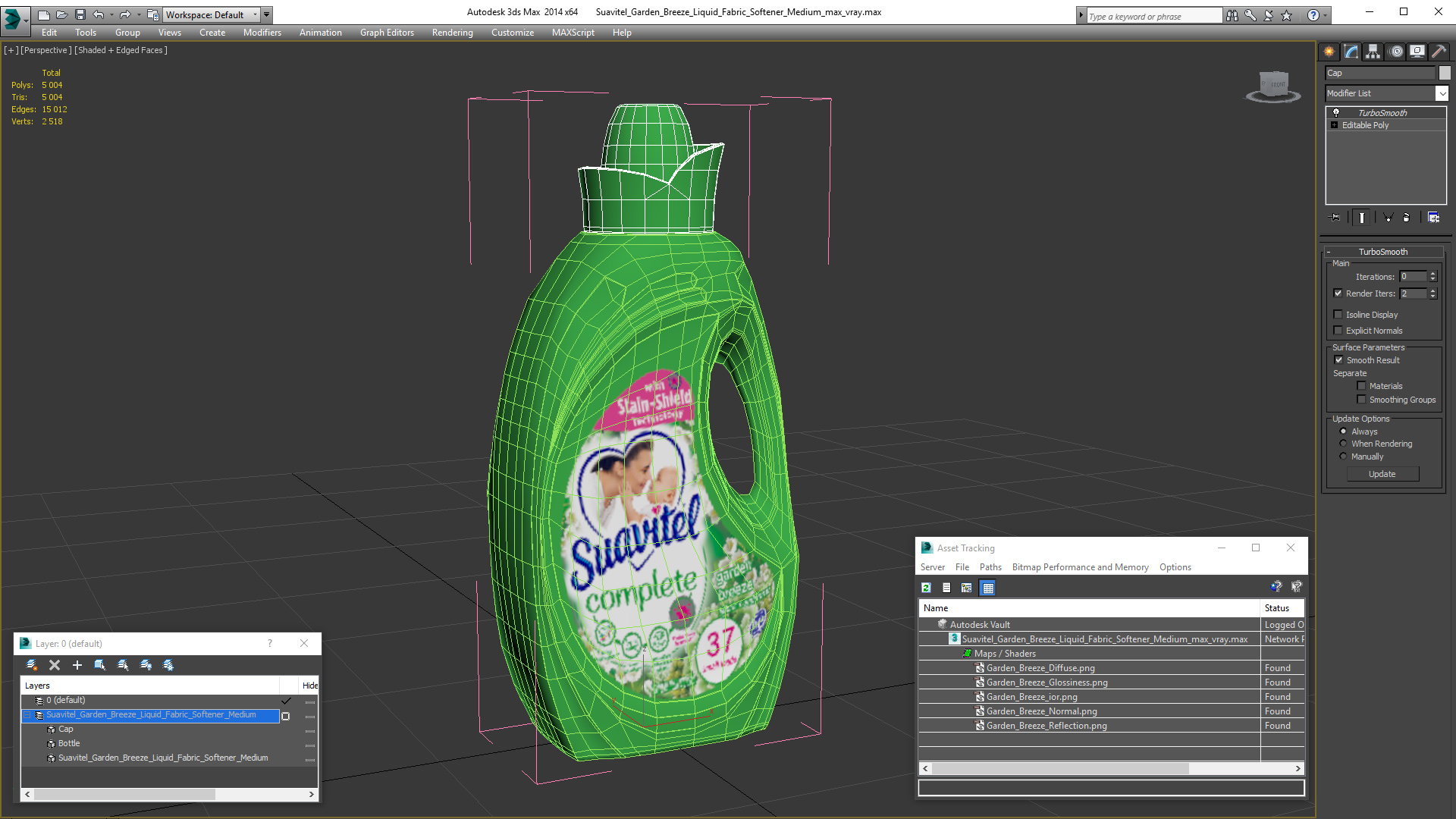Open Configure Modifier Sets icon
Image resolution: width=1456 pixels, height=819 pixels.
coord(1433,218)
